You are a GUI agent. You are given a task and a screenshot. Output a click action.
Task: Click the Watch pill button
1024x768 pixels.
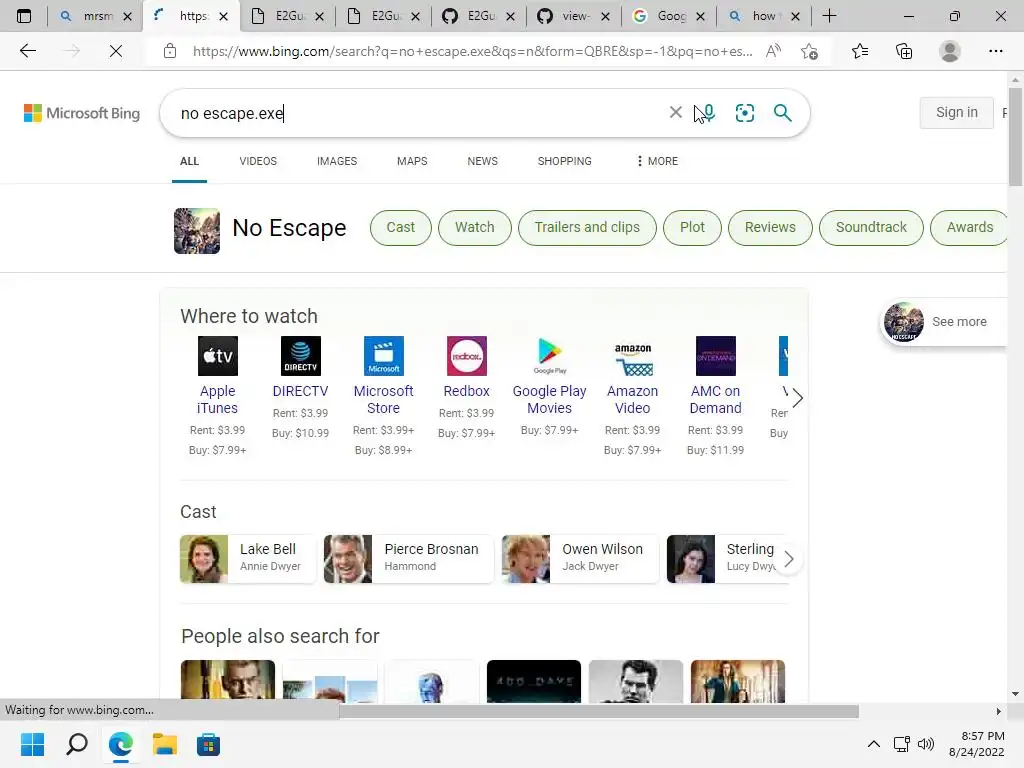pyautogui.click(x=475, y=227)
